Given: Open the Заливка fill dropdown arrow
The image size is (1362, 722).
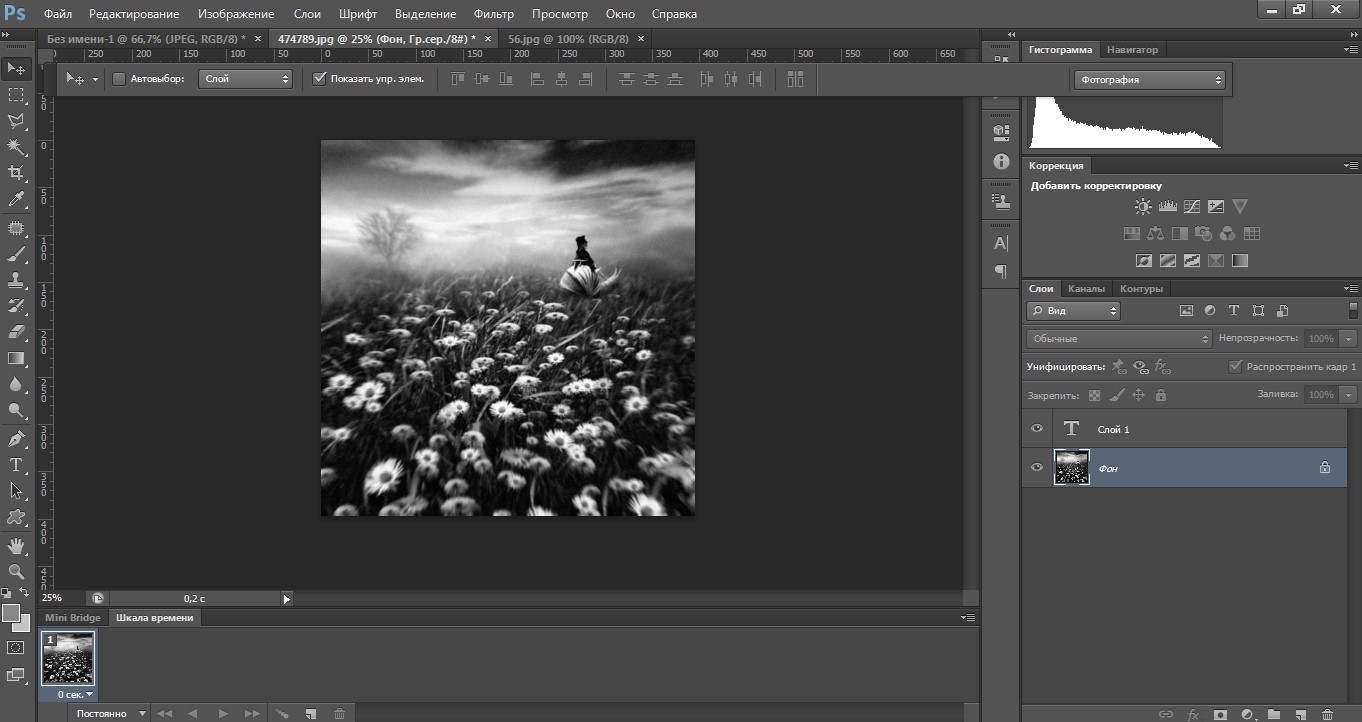Looking at the screenshot, I should click(1349, 395).
